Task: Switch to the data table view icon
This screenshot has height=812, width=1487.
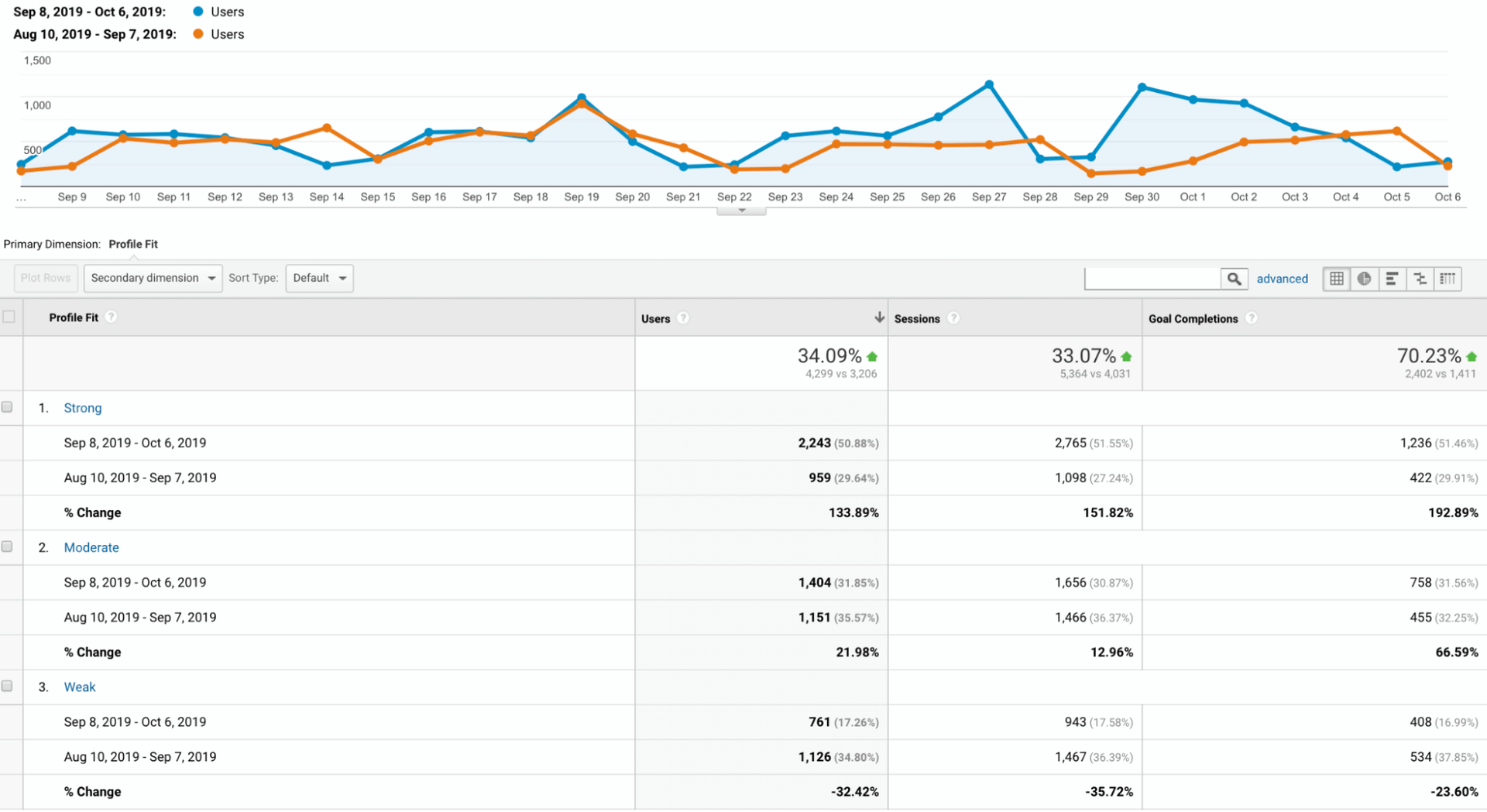Action: coord(1337,279)
